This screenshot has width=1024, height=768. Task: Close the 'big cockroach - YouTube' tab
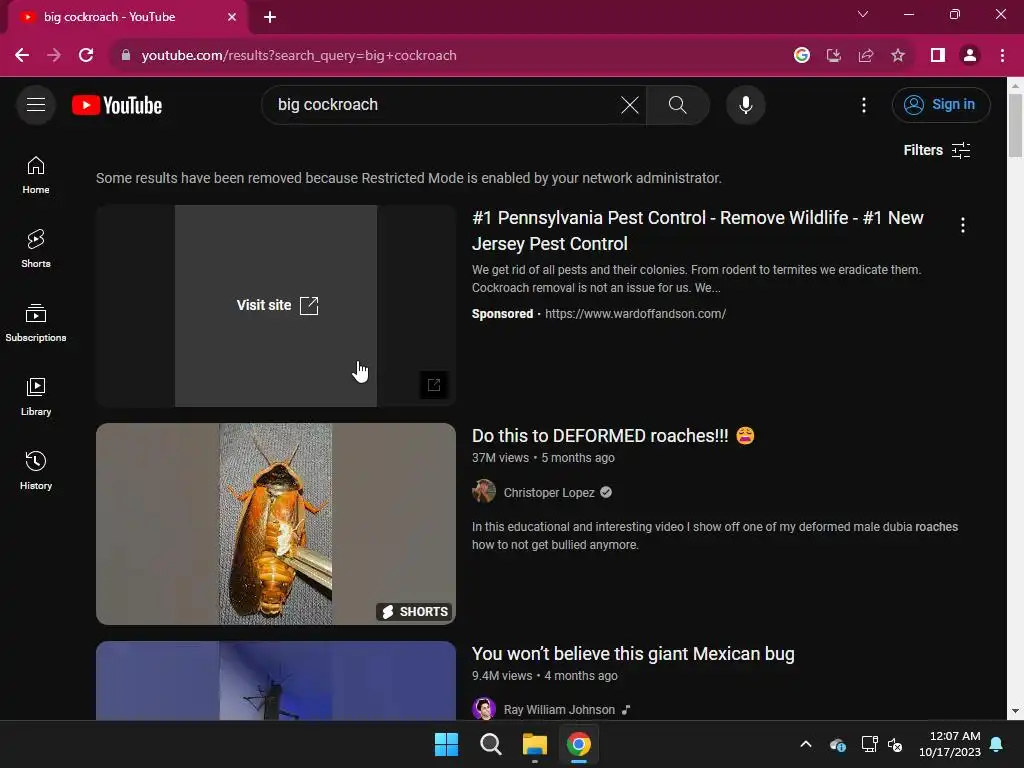(232, 17)
